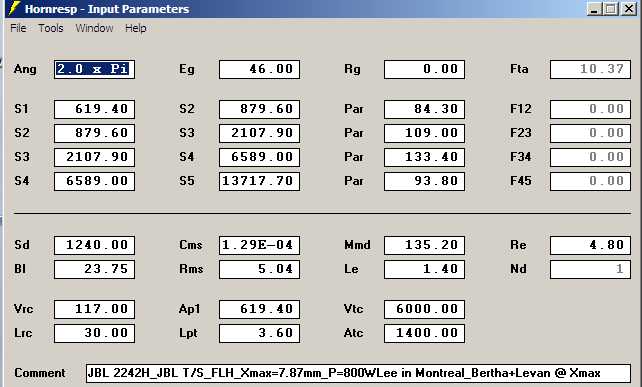Click the Fta label

[x=519, y=69]
